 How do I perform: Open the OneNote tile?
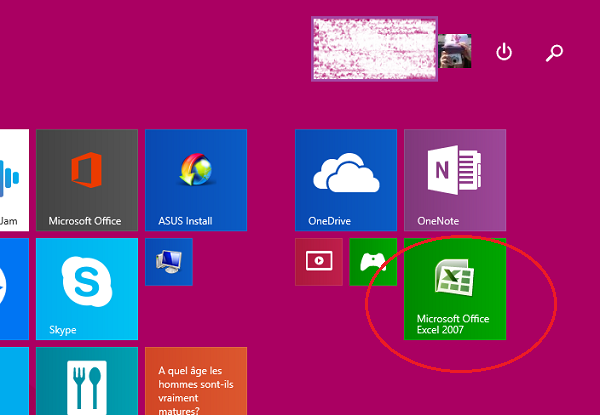[x=455, y=180]
